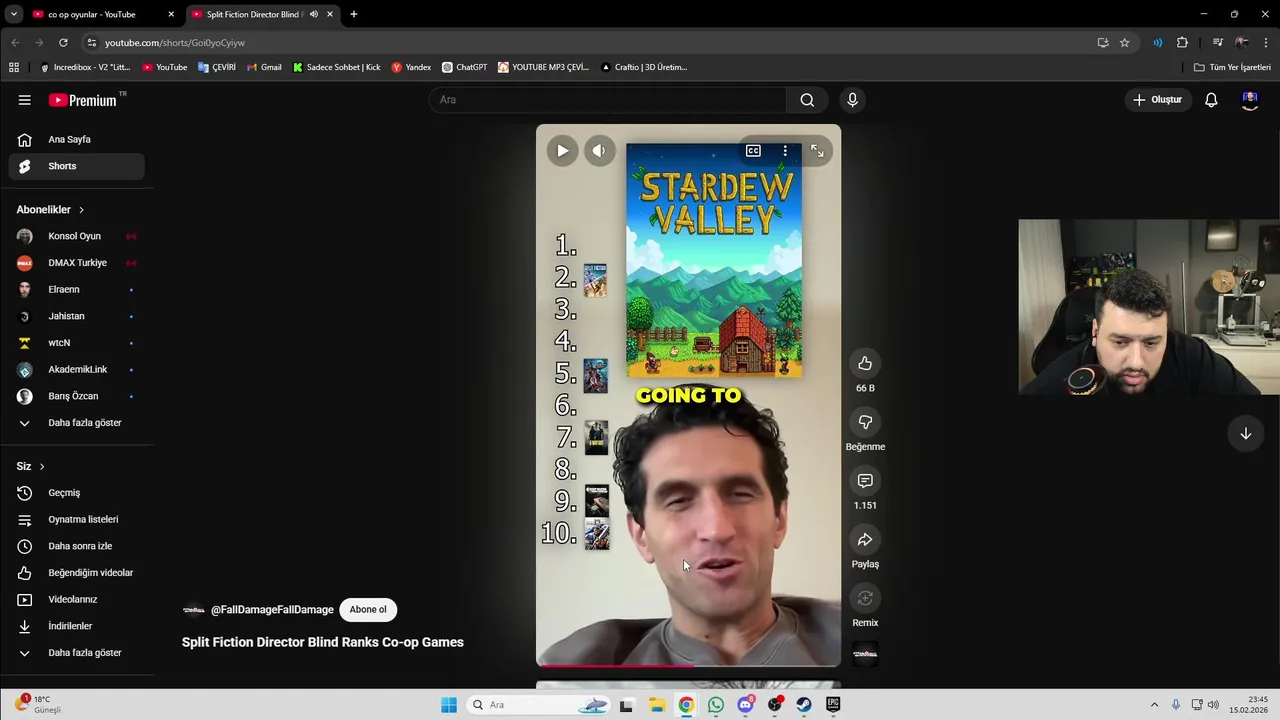Toggle closed captions on the Short

[753, 151]
